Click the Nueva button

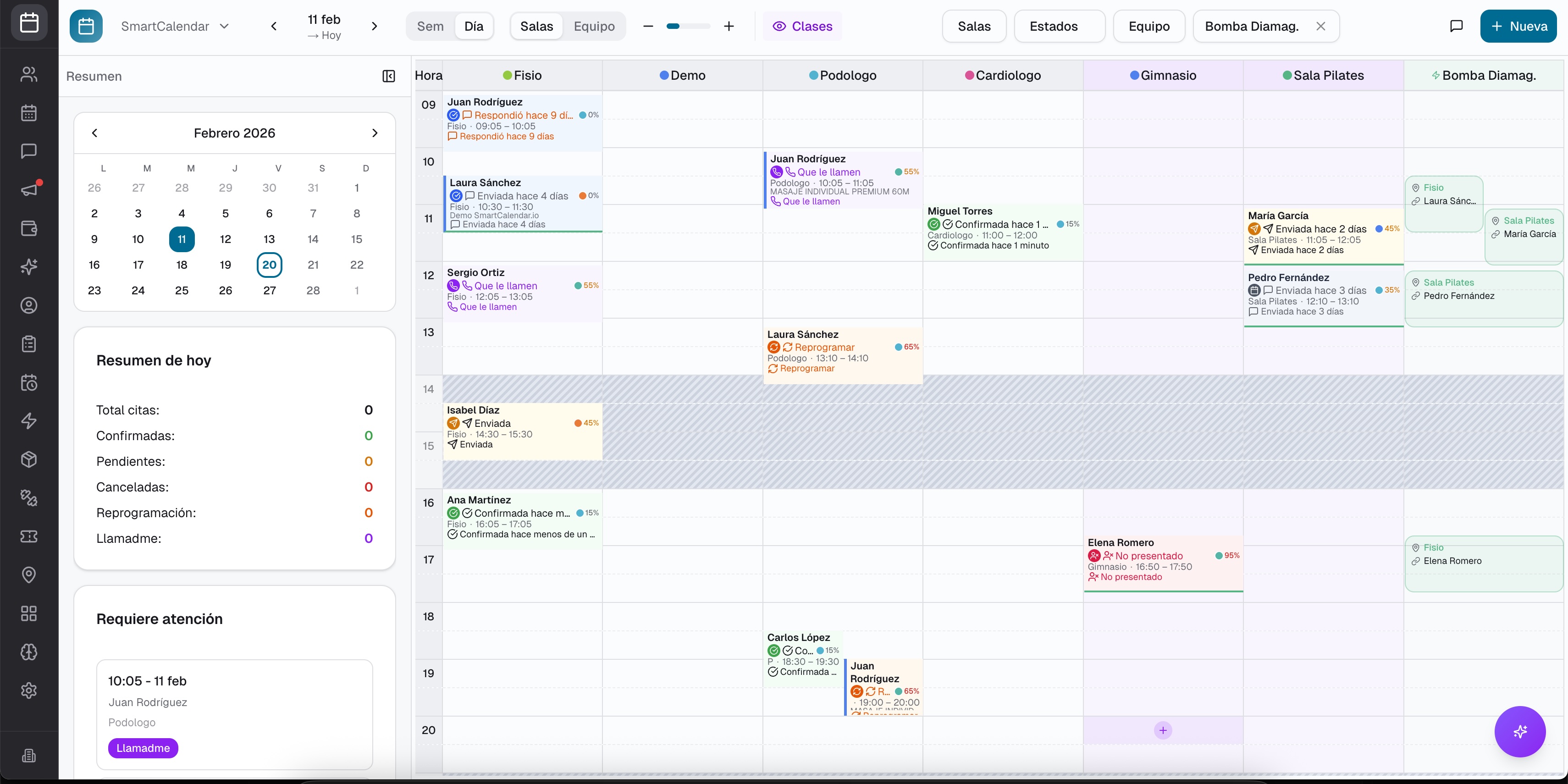coord(1518,26)
